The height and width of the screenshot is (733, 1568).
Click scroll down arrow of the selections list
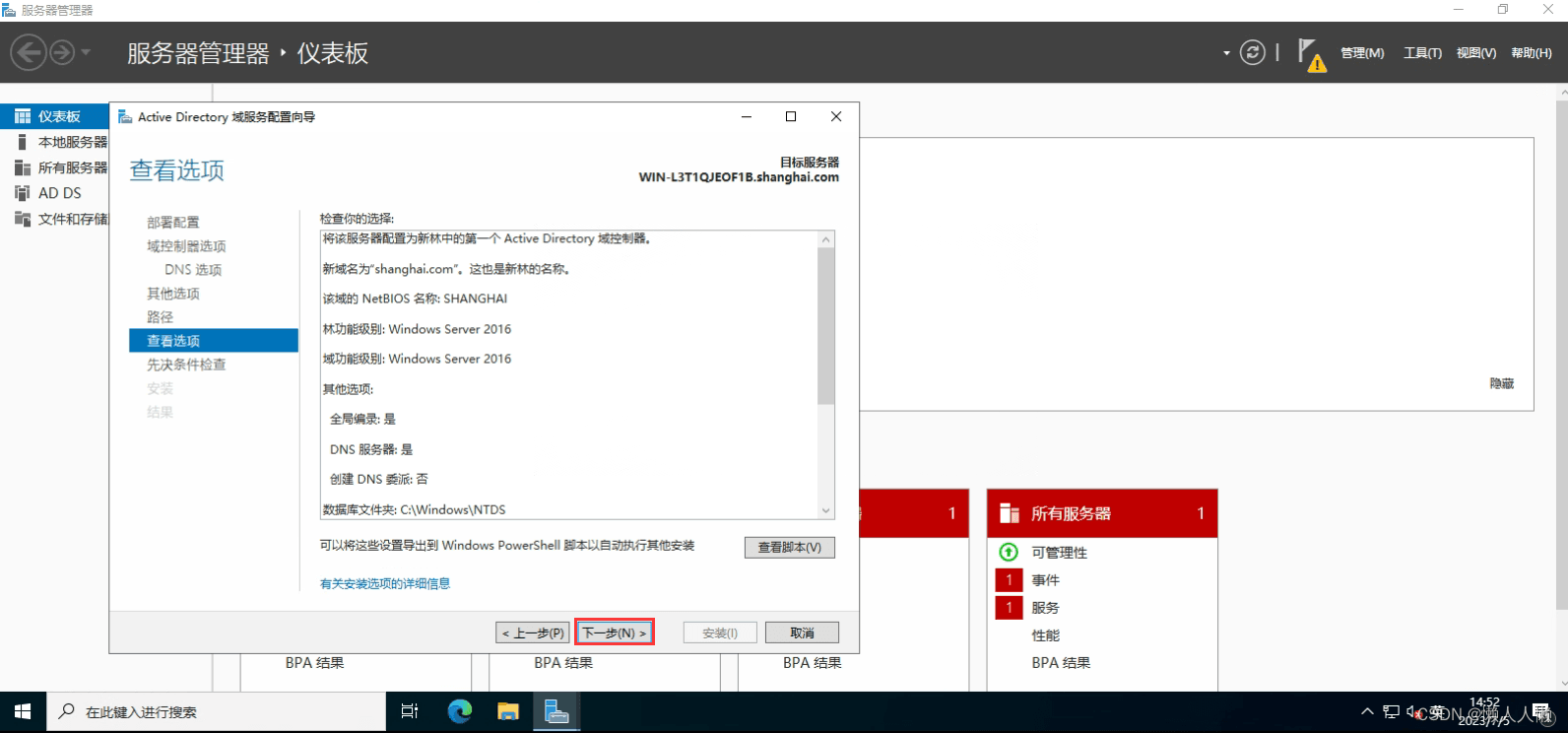826,511
